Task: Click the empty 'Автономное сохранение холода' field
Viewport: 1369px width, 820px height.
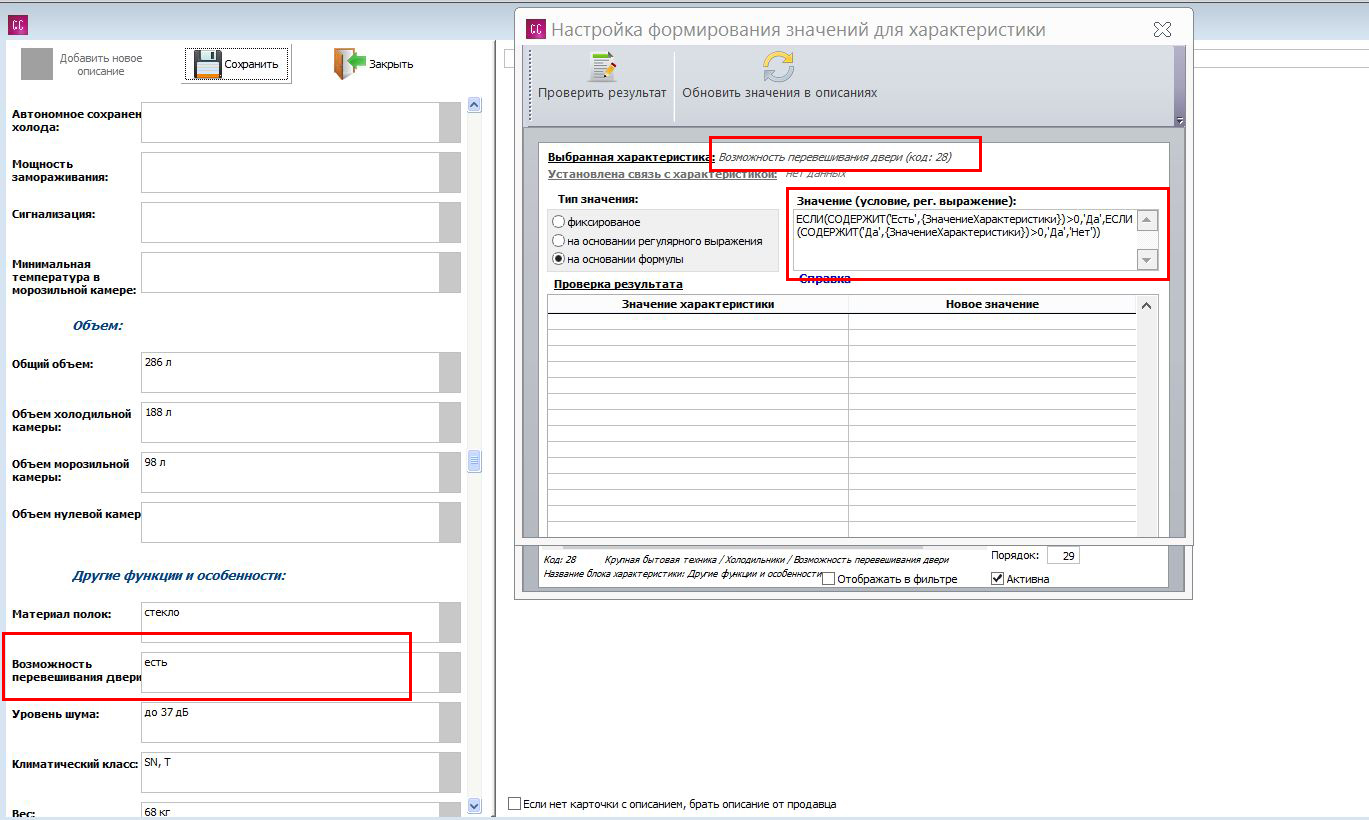Action: [290, 122]
